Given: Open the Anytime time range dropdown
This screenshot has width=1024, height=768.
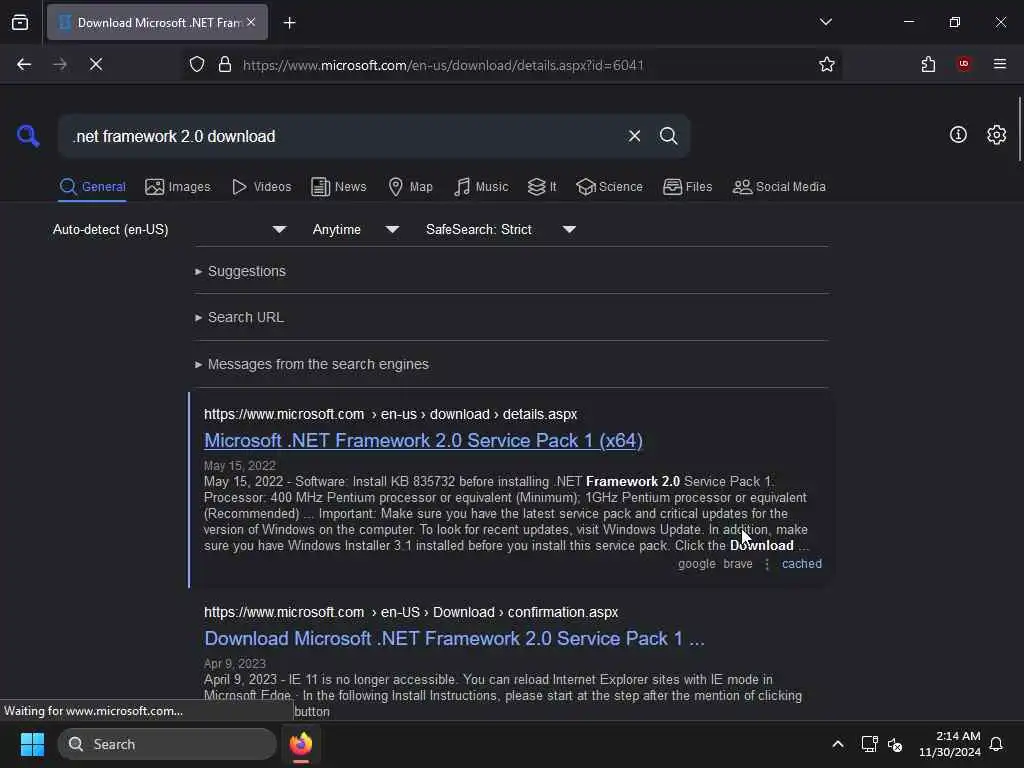Looking at the screenshot, I should click(x=355, y=229).
